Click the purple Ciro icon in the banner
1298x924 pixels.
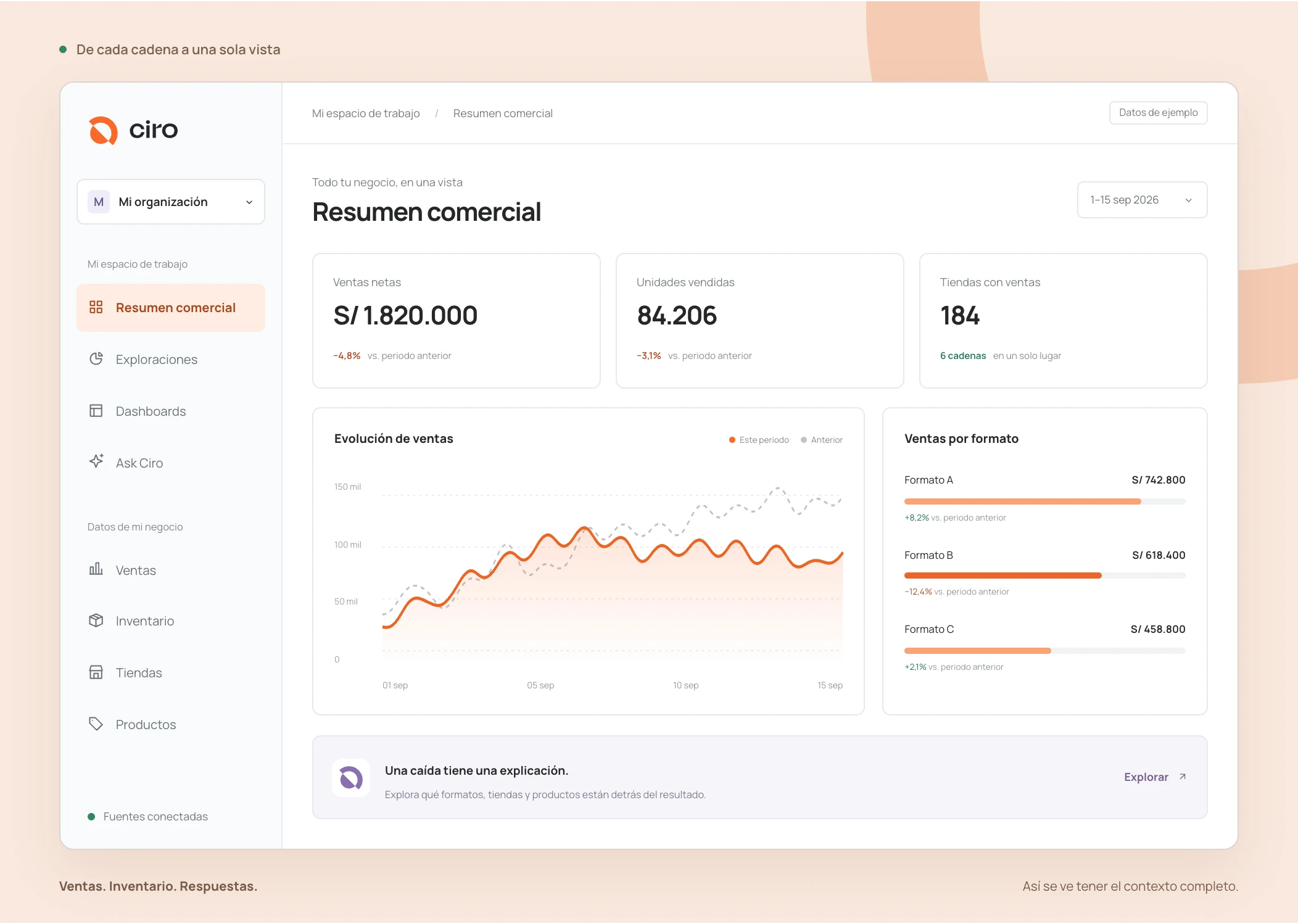[351, 778]
